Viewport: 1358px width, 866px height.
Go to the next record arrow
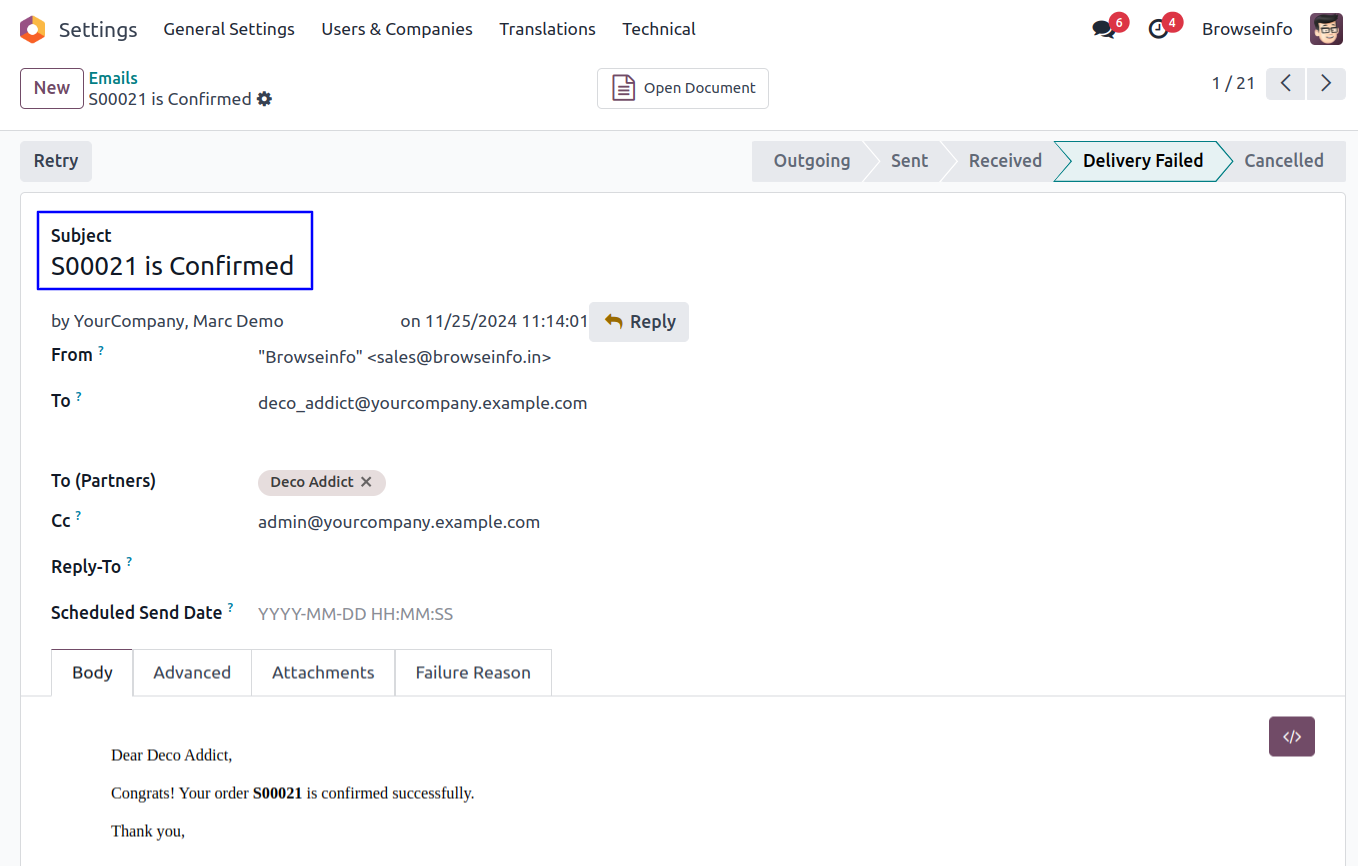1326,83
